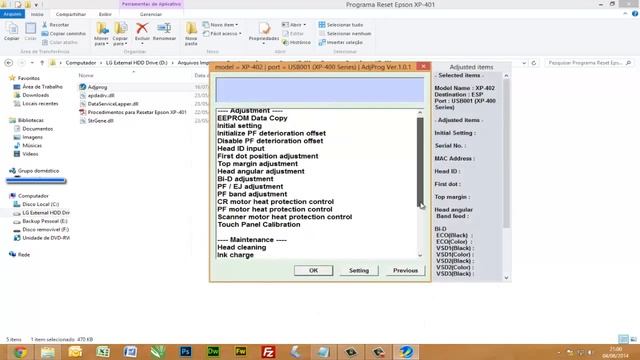This screenshot has height=360, width=640.
Task: Click Computador in the address path
Action: click(x=81, y=63)
